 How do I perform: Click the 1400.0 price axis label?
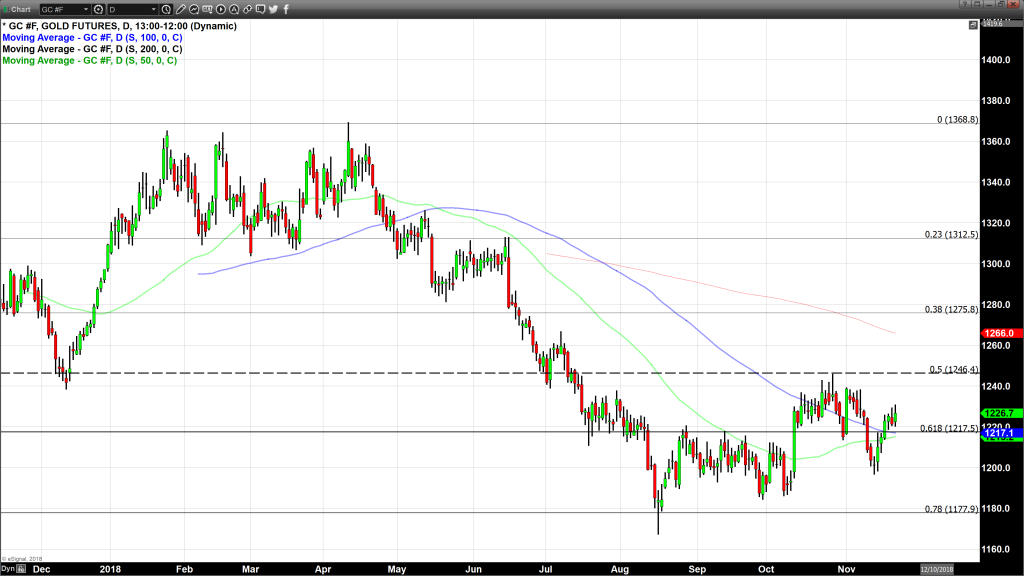996,60
